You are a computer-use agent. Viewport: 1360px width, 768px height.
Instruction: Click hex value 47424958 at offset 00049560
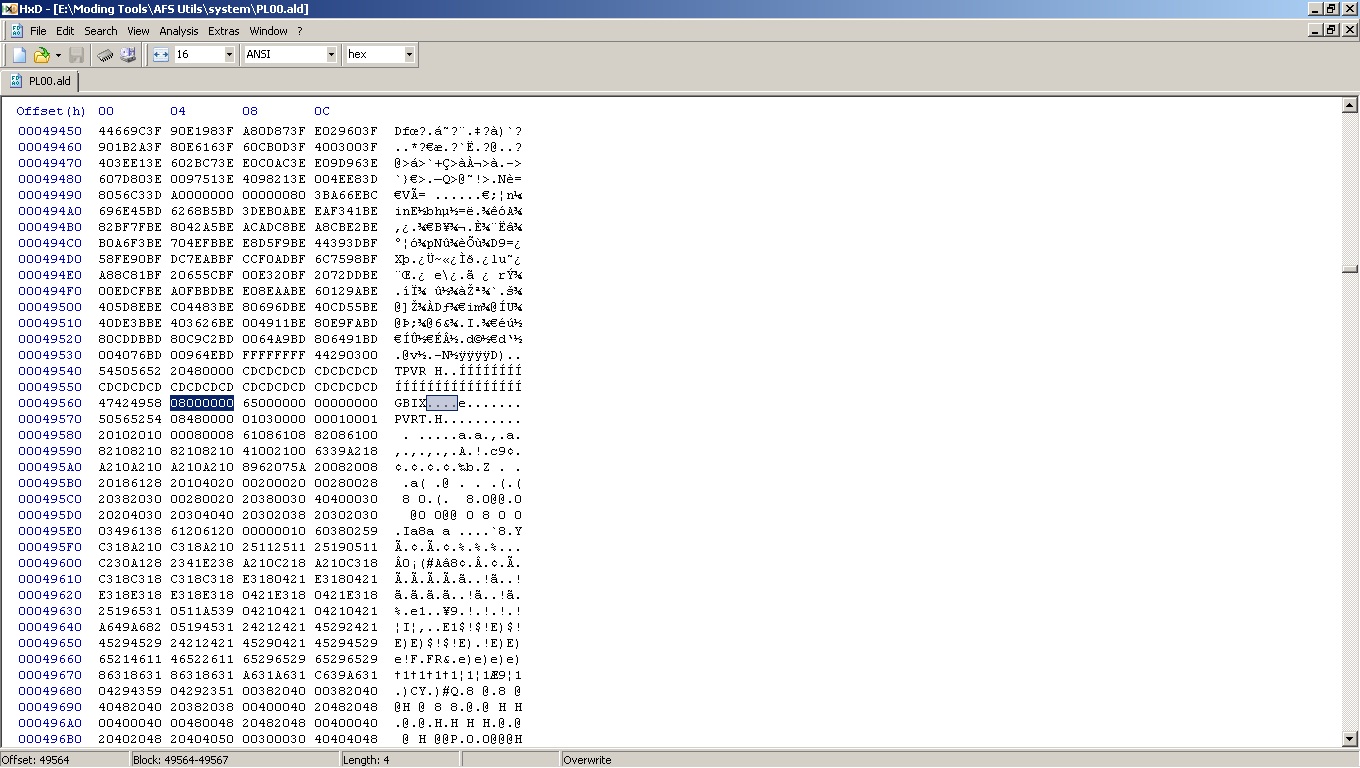pos(130,403)
